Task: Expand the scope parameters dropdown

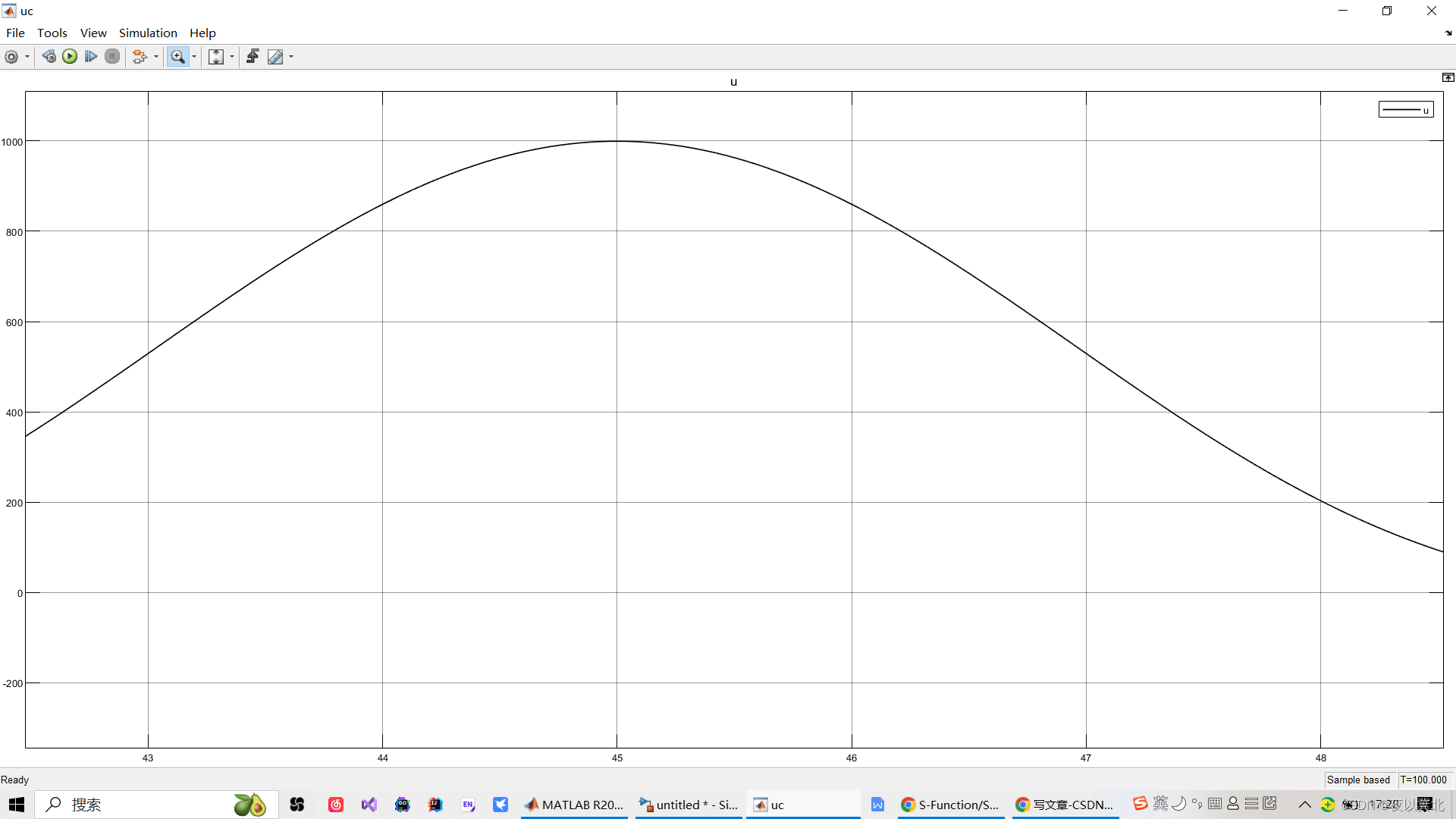Action: (25, 57)
